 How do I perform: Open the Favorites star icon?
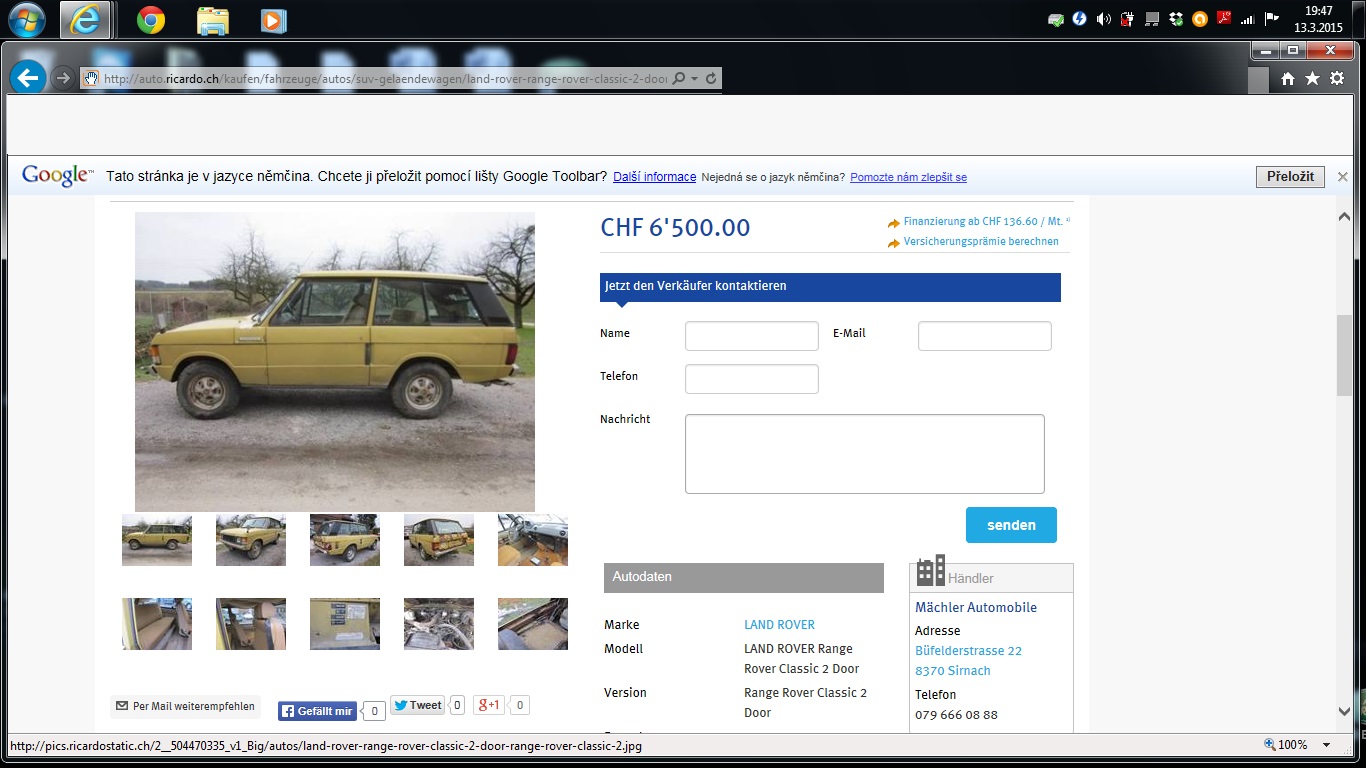click(x=1312, y=79)
